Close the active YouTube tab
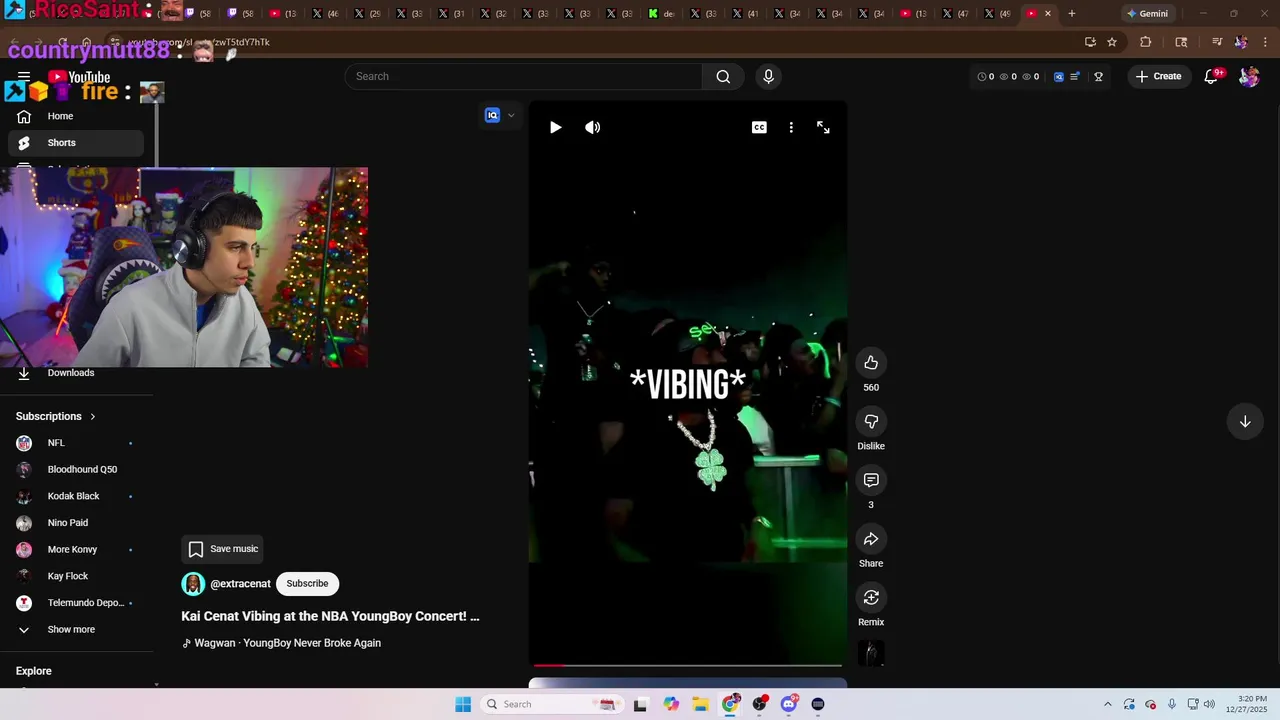The width and height of the screenshot is (1280, 720). [1047, 13]
